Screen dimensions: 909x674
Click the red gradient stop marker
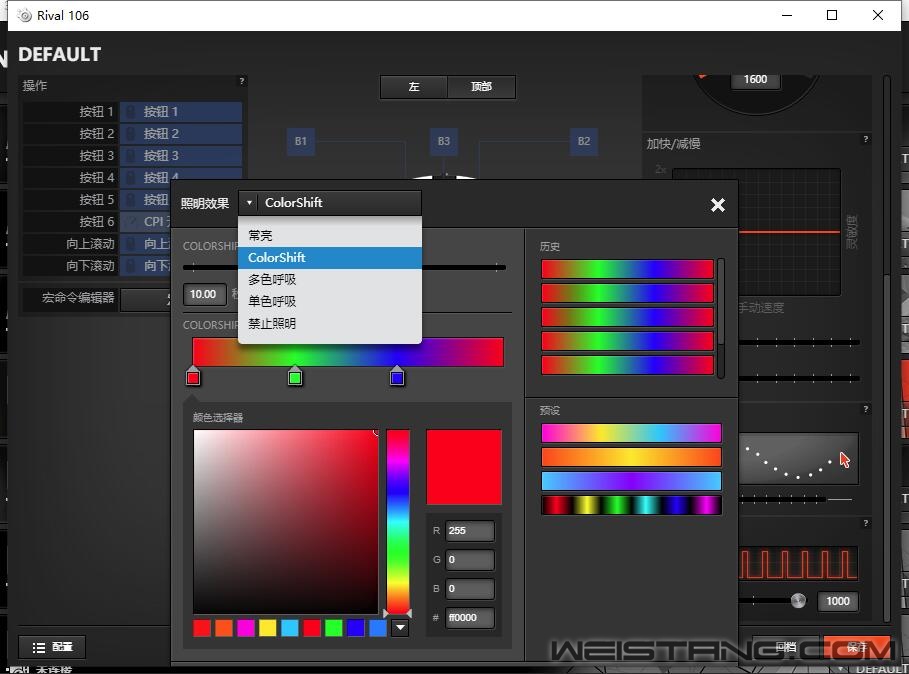click(193, 377)
